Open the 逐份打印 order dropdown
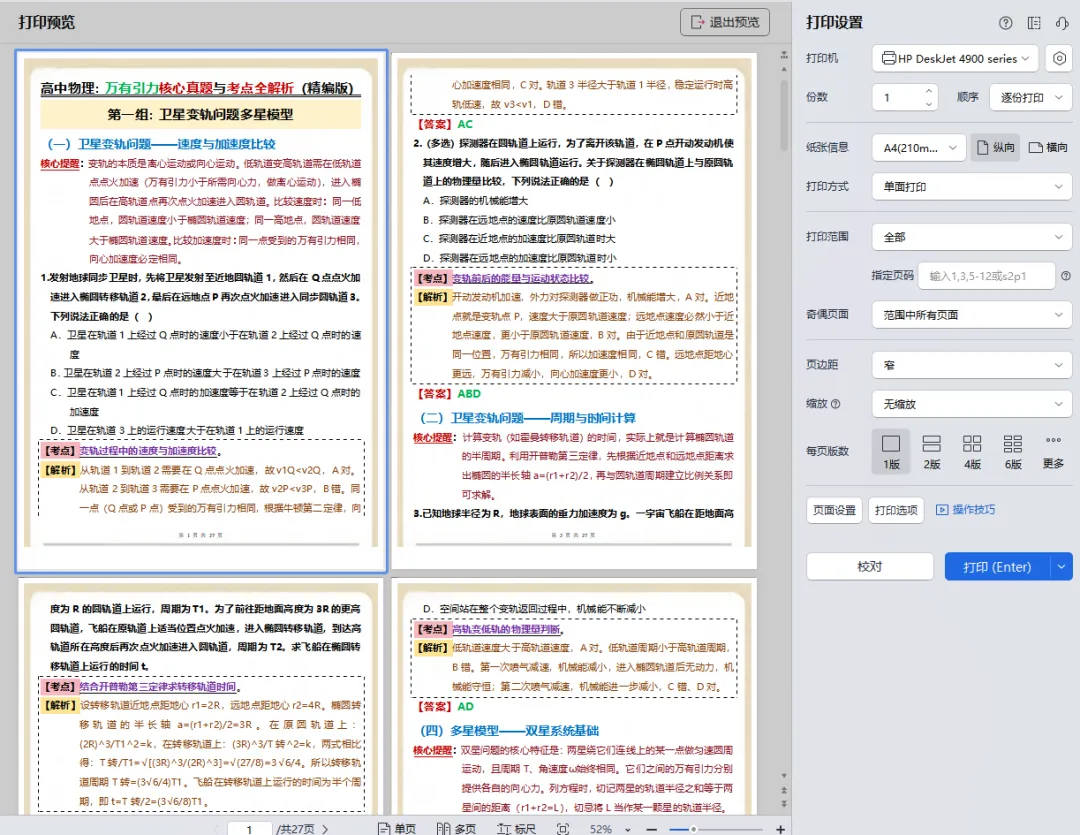The width and height of the screenshot is (1080, 835). point(1030,97)
